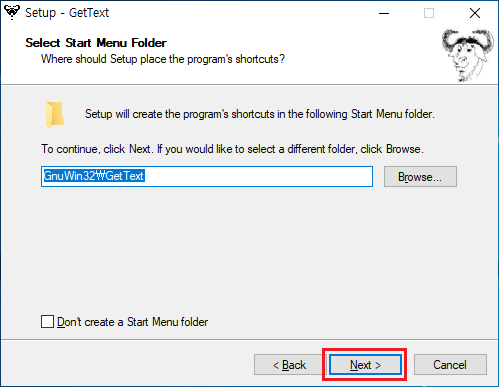Click the "Don't create a Start Menu folder" label
The image size is (499, 387).
pyautogui.click(x=132, y=322)
